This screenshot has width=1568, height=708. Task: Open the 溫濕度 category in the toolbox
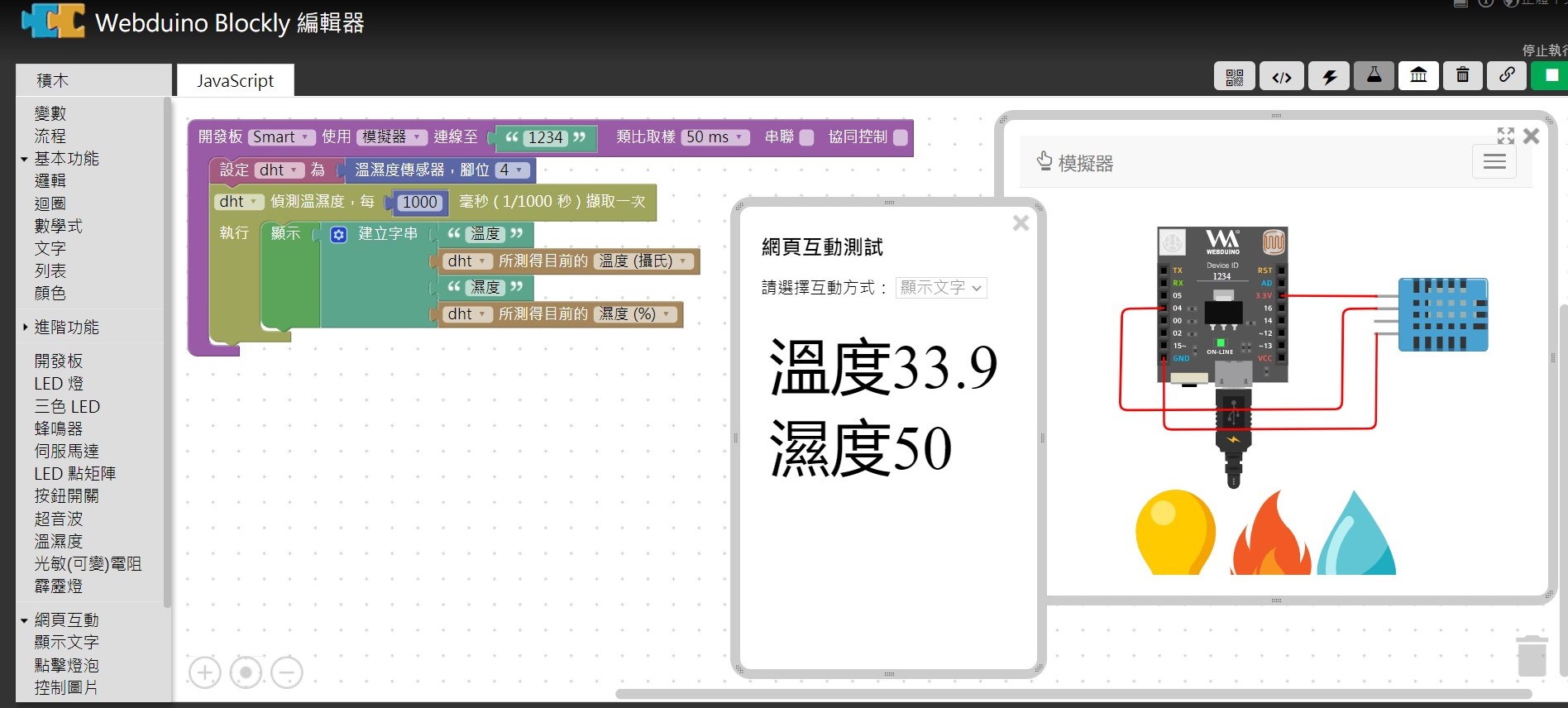[x=59, y=541]
